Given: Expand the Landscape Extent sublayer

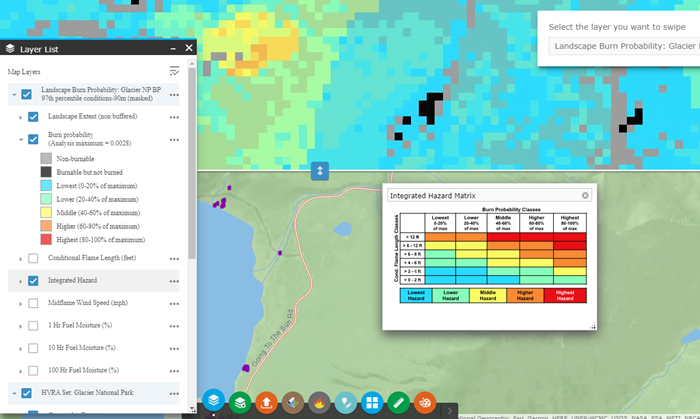Looking at the screenshot, I should coord(21,117).
